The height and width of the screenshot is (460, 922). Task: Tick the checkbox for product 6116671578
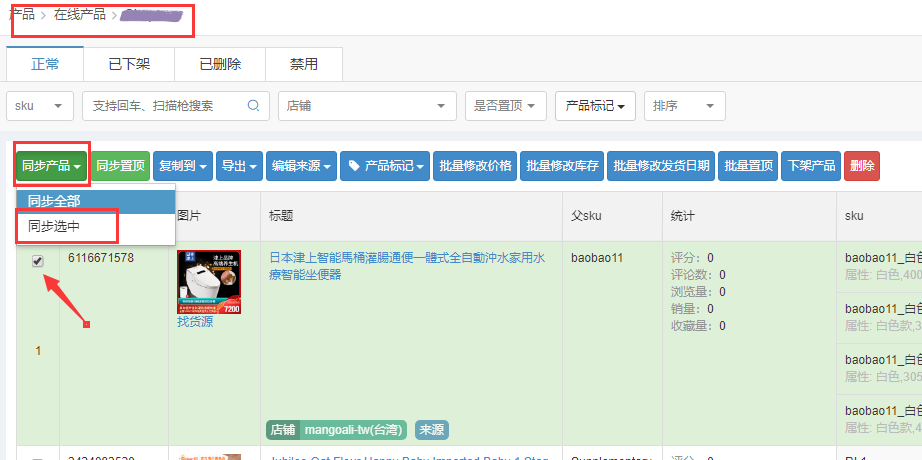[x=38, y=261]
